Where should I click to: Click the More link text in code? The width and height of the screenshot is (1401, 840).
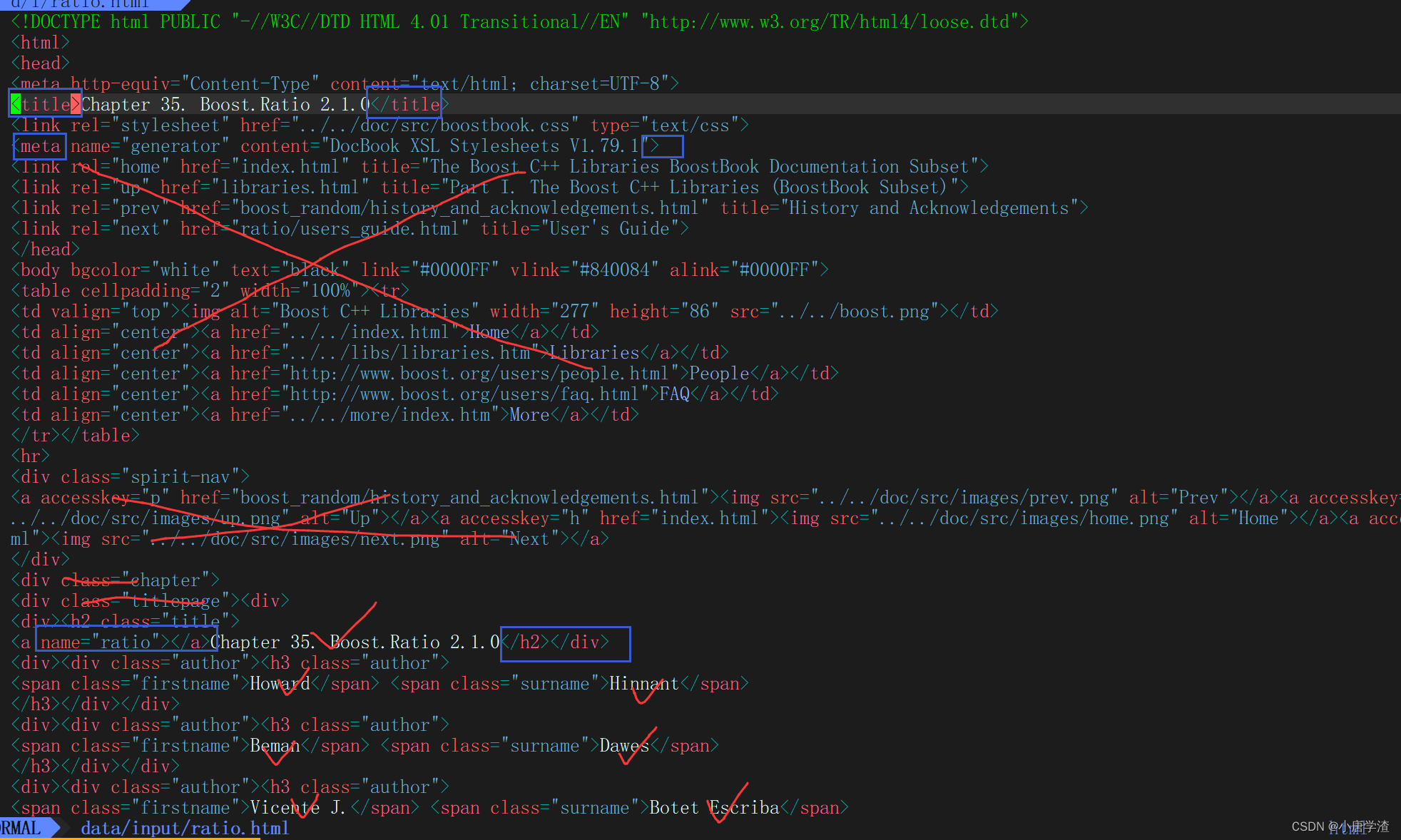pos(529,414)
